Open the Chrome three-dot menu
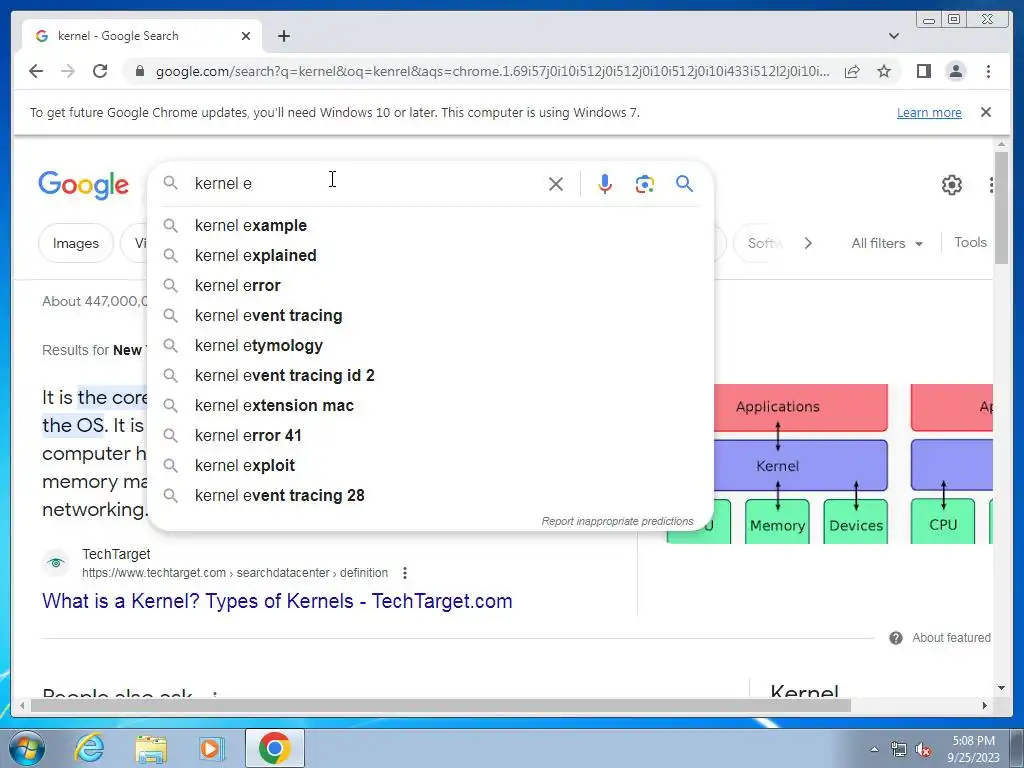The width and height of the screenshot is (1024, 768). 988,71
